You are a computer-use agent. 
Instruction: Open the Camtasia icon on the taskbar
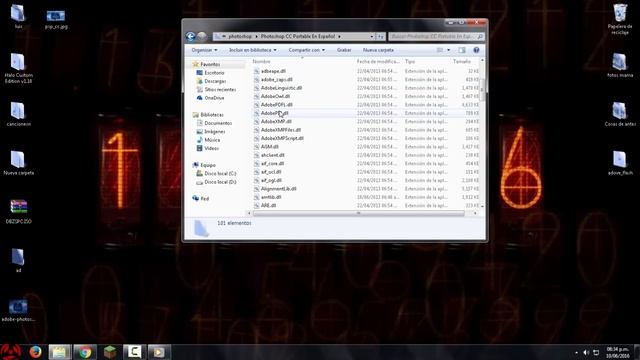[x=134, y=351]
